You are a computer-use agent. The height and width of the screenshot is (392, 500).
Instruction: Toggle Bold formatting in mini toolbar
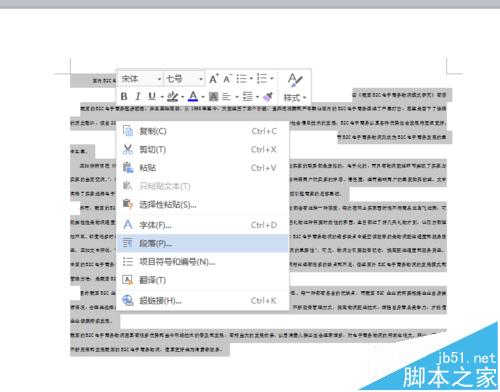coord(124,97)
